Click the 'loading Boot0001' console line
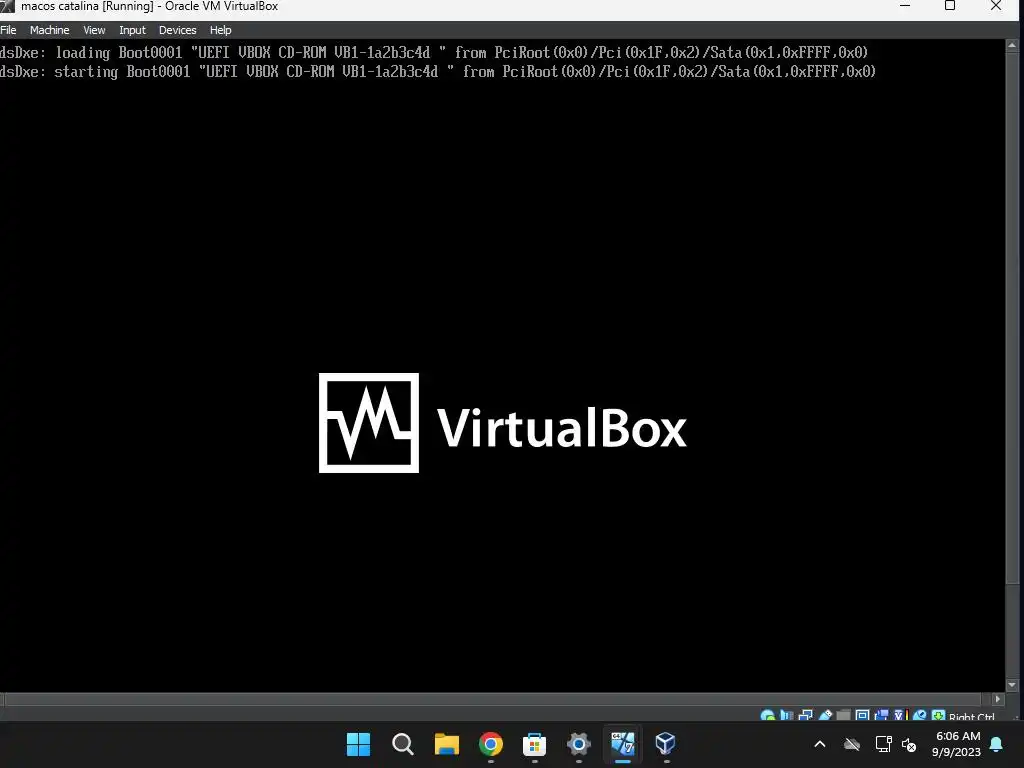 pyautogui.click(x=434, y=52)
